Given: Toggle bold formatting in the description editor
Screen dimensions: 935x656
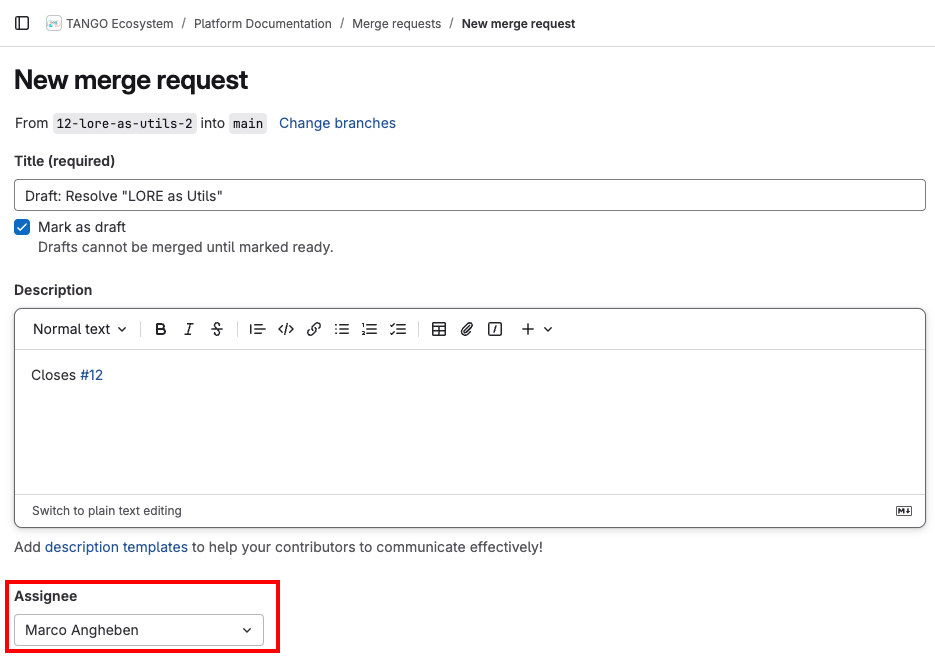Looking at the screenshot, I should point(161,328).
